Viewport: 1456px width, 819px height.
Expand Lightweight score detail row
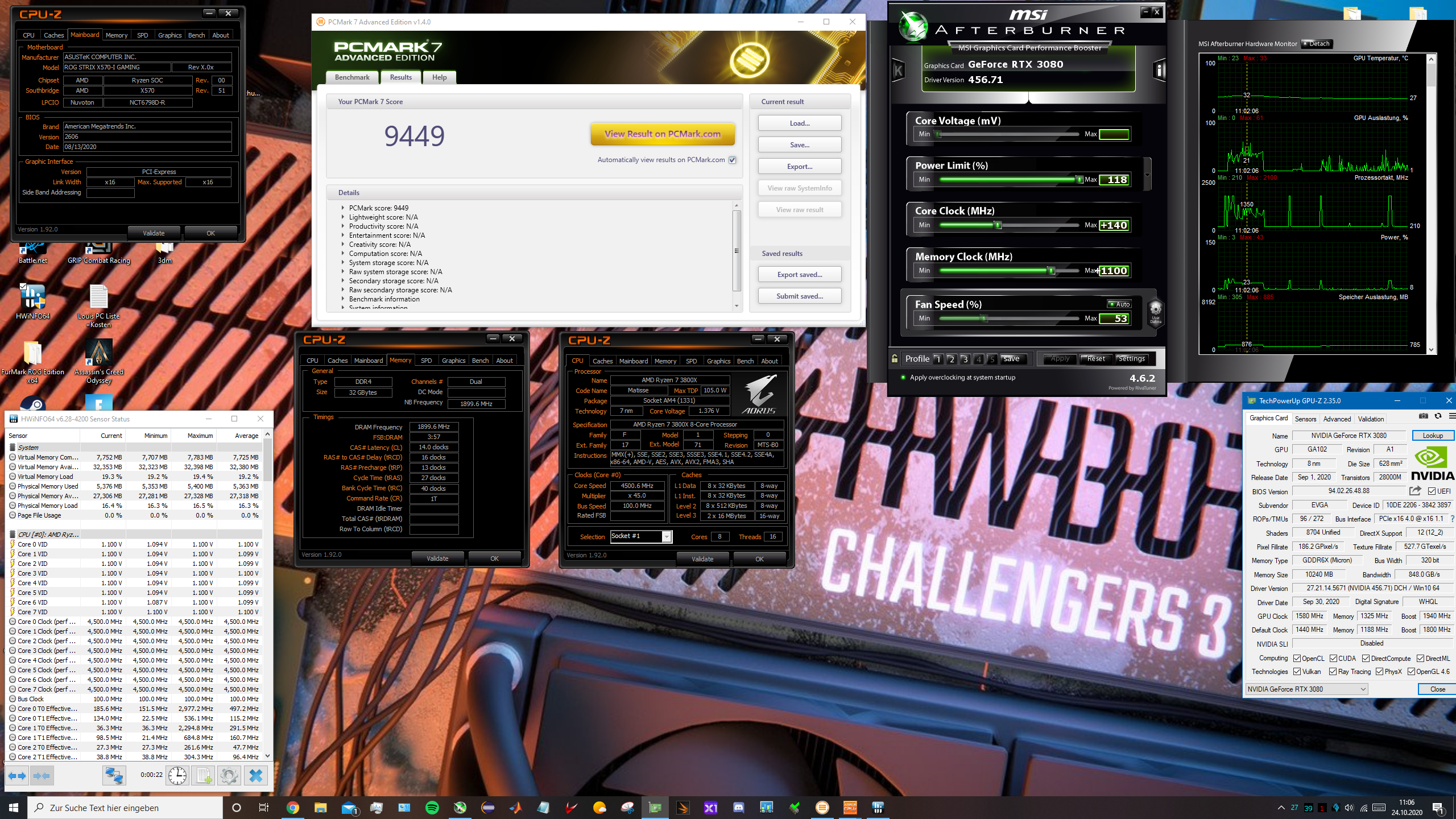343,217
